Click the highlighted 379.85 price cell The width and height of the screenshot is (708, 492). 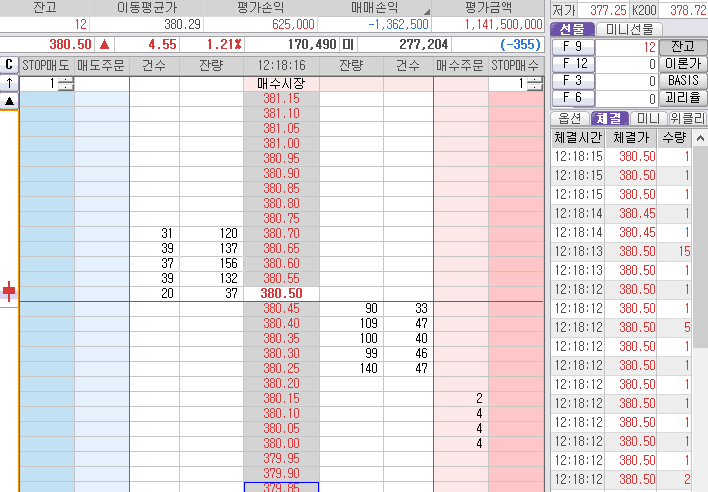pos(281,487)
